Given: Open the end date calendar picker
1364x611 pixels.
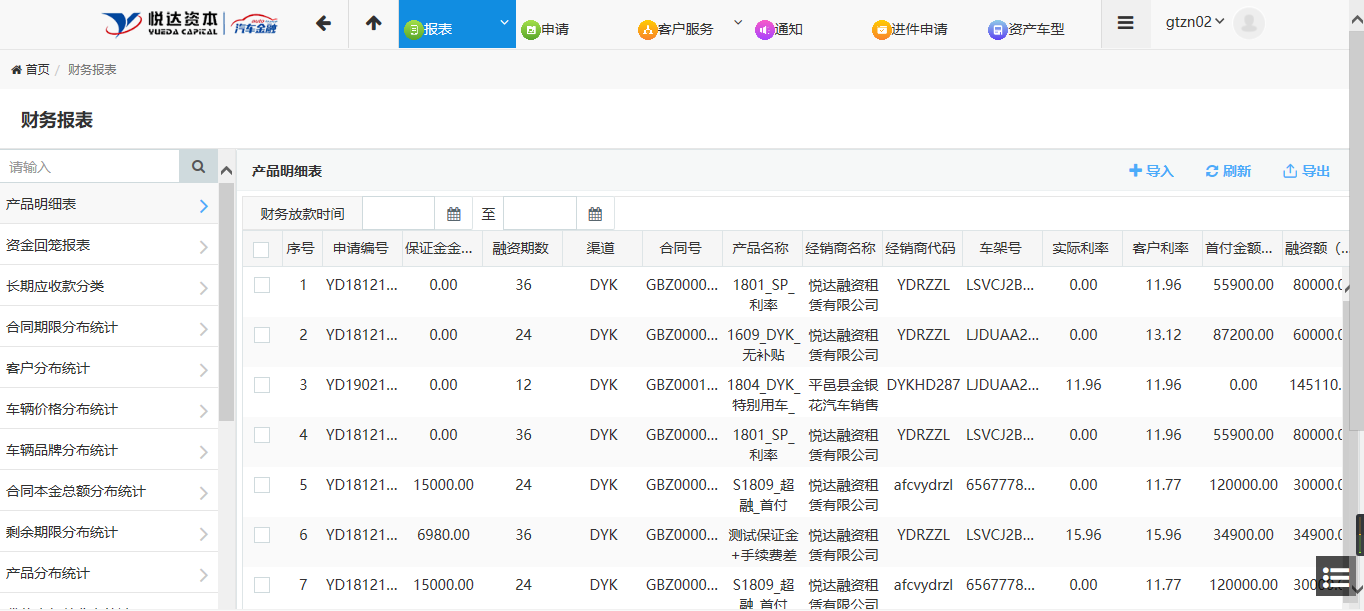Looking at the screenshot, I should [595, 214].
